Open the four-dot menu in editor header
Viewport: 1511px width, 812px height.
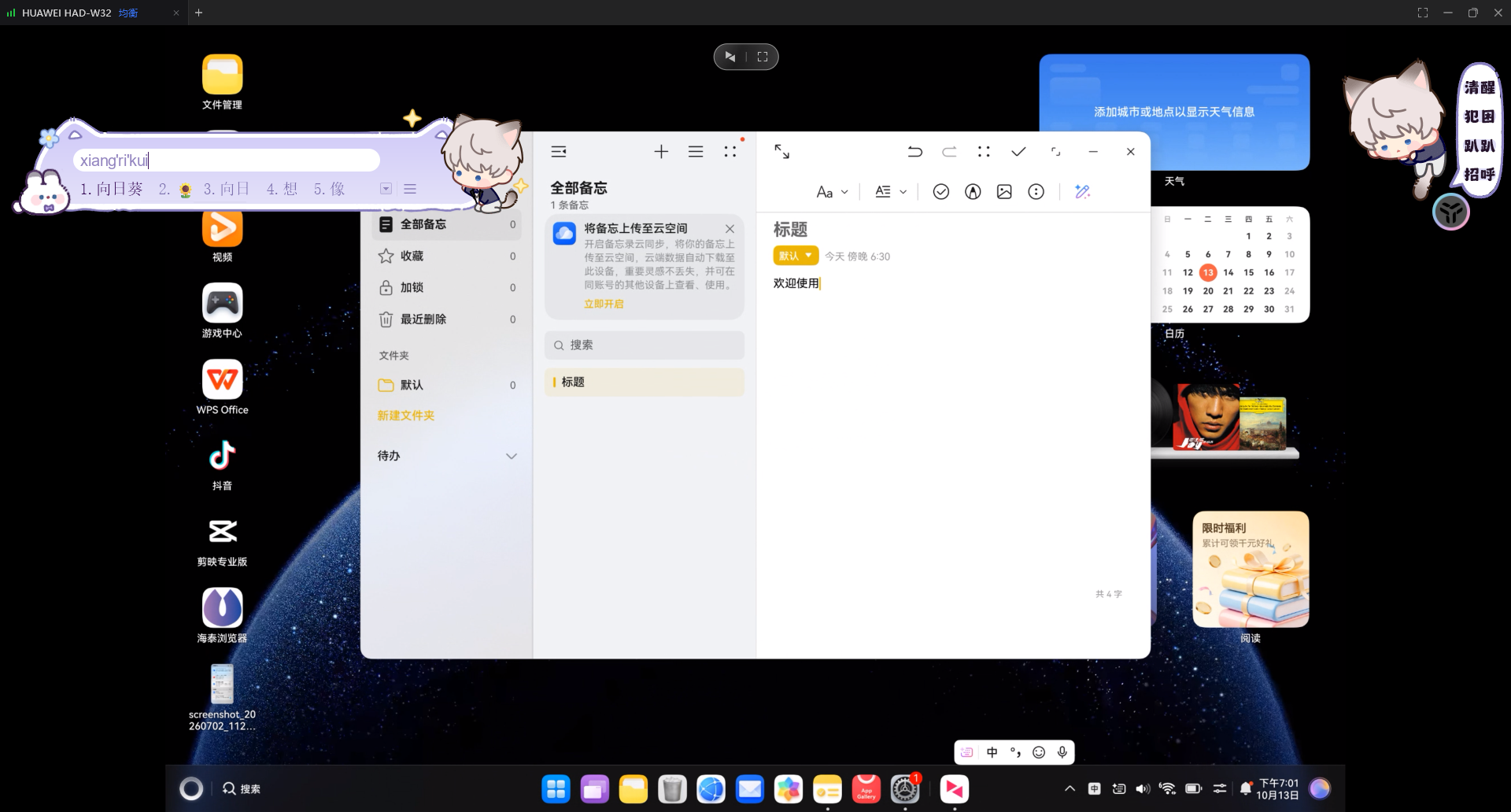pos(984,152)
